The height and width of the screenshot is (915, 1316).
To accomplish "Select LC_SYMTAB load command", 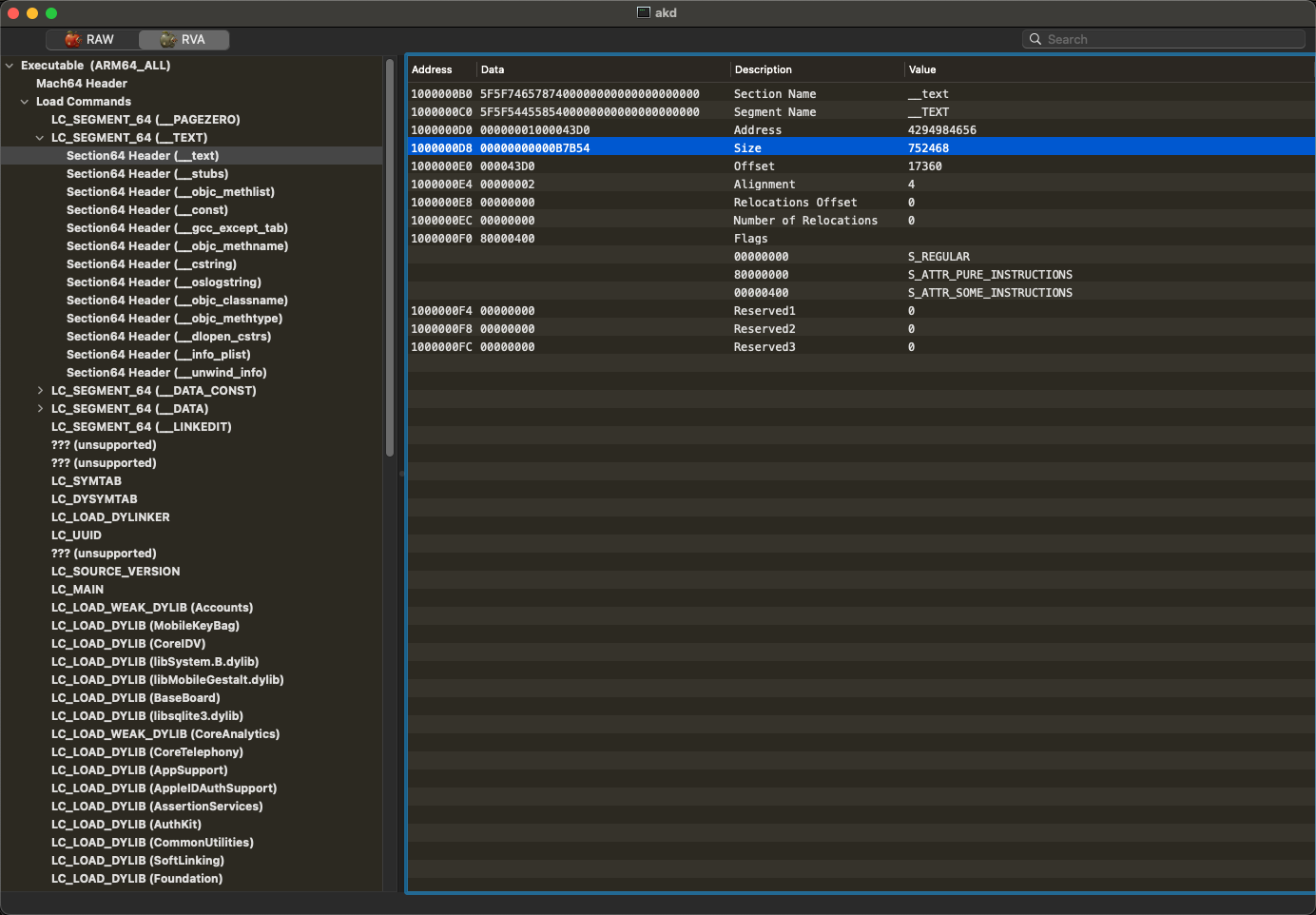I will point(87,481).
